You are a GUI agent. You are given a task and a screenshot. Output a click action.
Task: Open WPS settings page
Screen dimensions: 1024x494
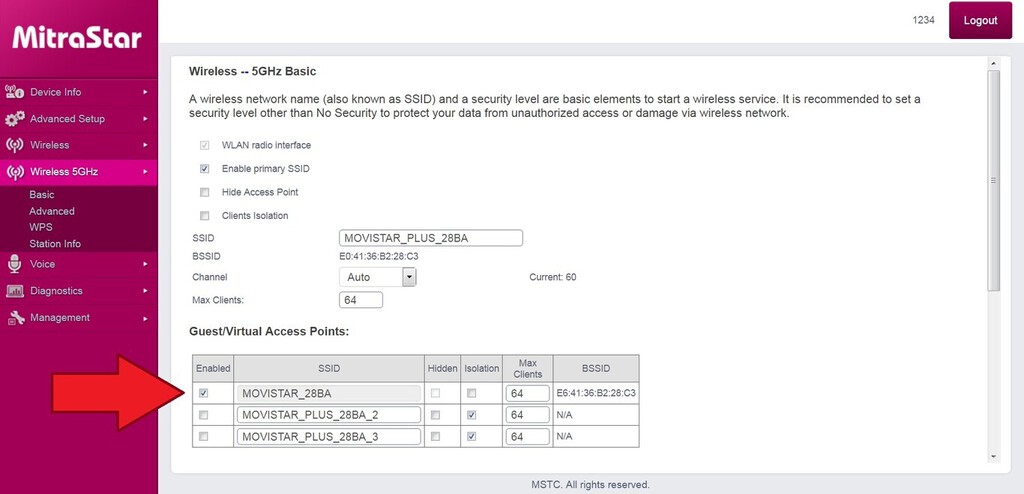click(40, 227)
